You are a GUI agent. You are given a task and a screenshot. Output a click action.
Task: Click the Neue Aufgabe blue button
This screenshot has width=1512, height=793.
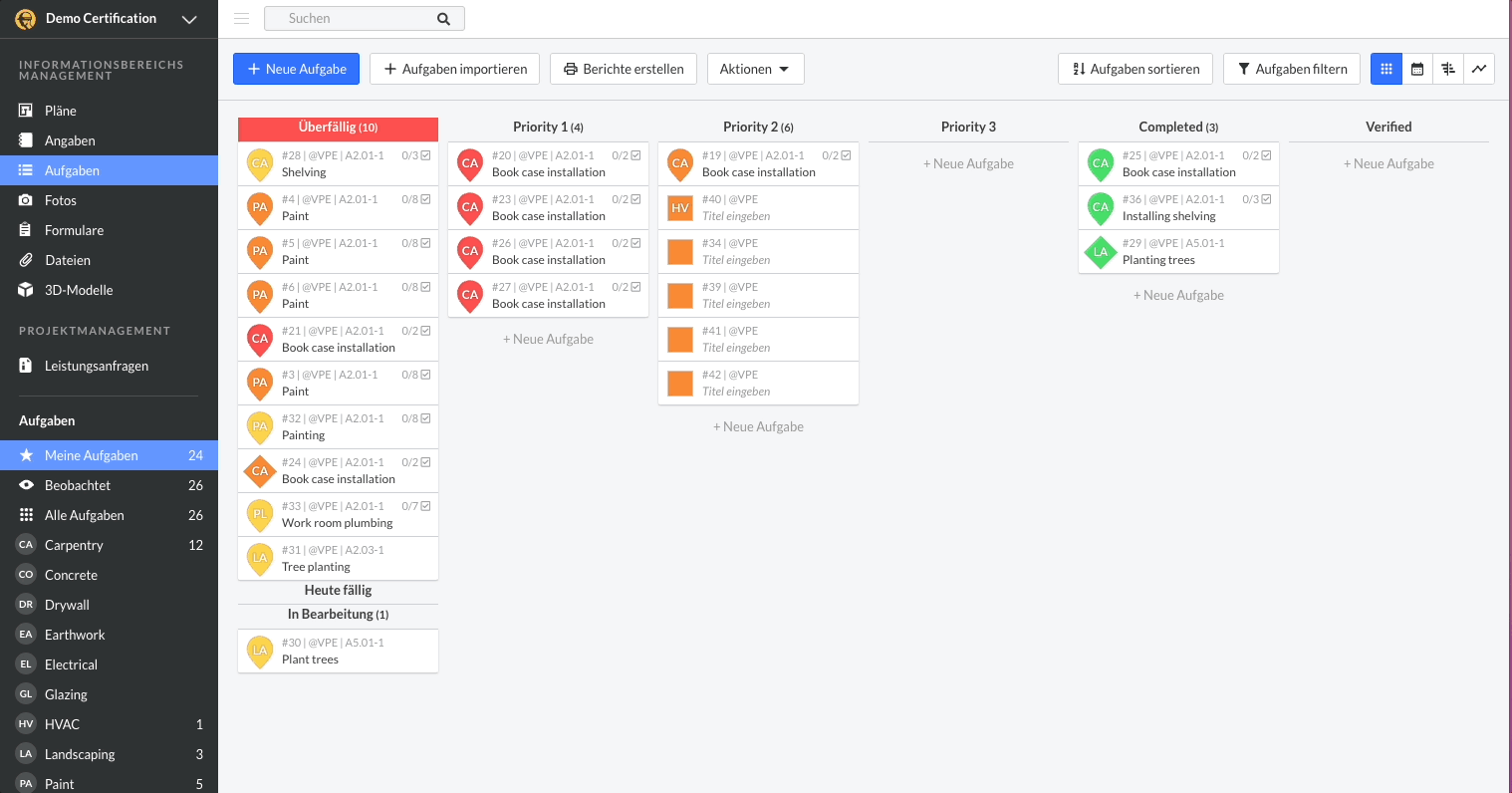(x=297, y=69)
